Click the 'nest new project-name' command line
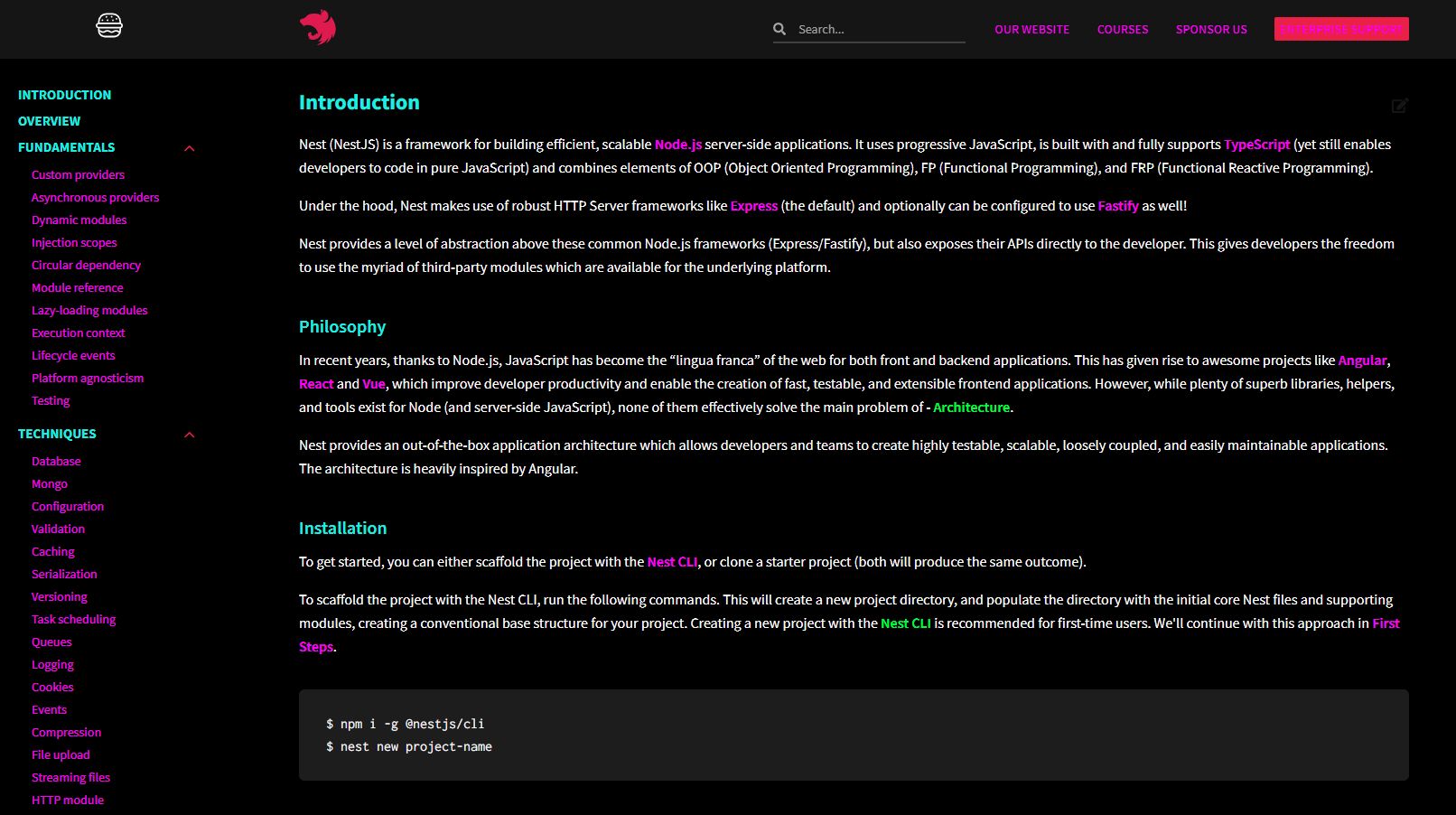 point(409,746)
